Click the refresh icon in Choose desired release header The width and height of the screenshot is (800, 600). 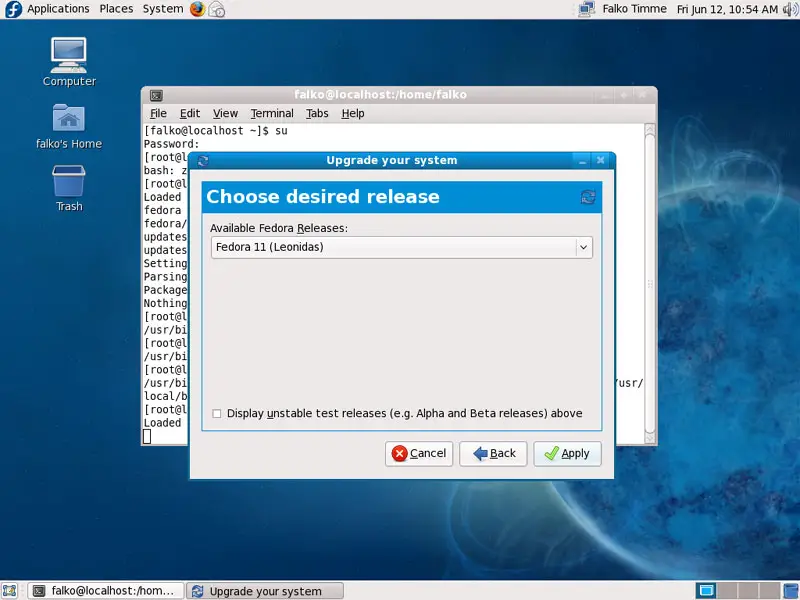click(x=588, y=197)
